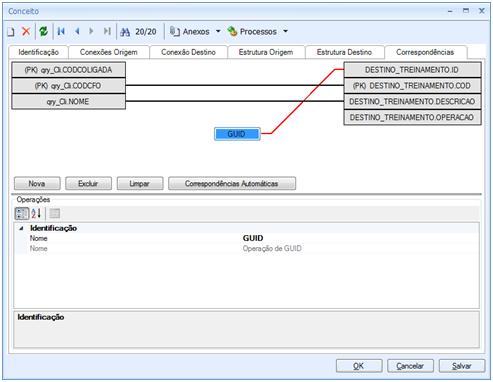Maximize the Conceito window
The image size is (493, 382).
[x=466, y=11]
